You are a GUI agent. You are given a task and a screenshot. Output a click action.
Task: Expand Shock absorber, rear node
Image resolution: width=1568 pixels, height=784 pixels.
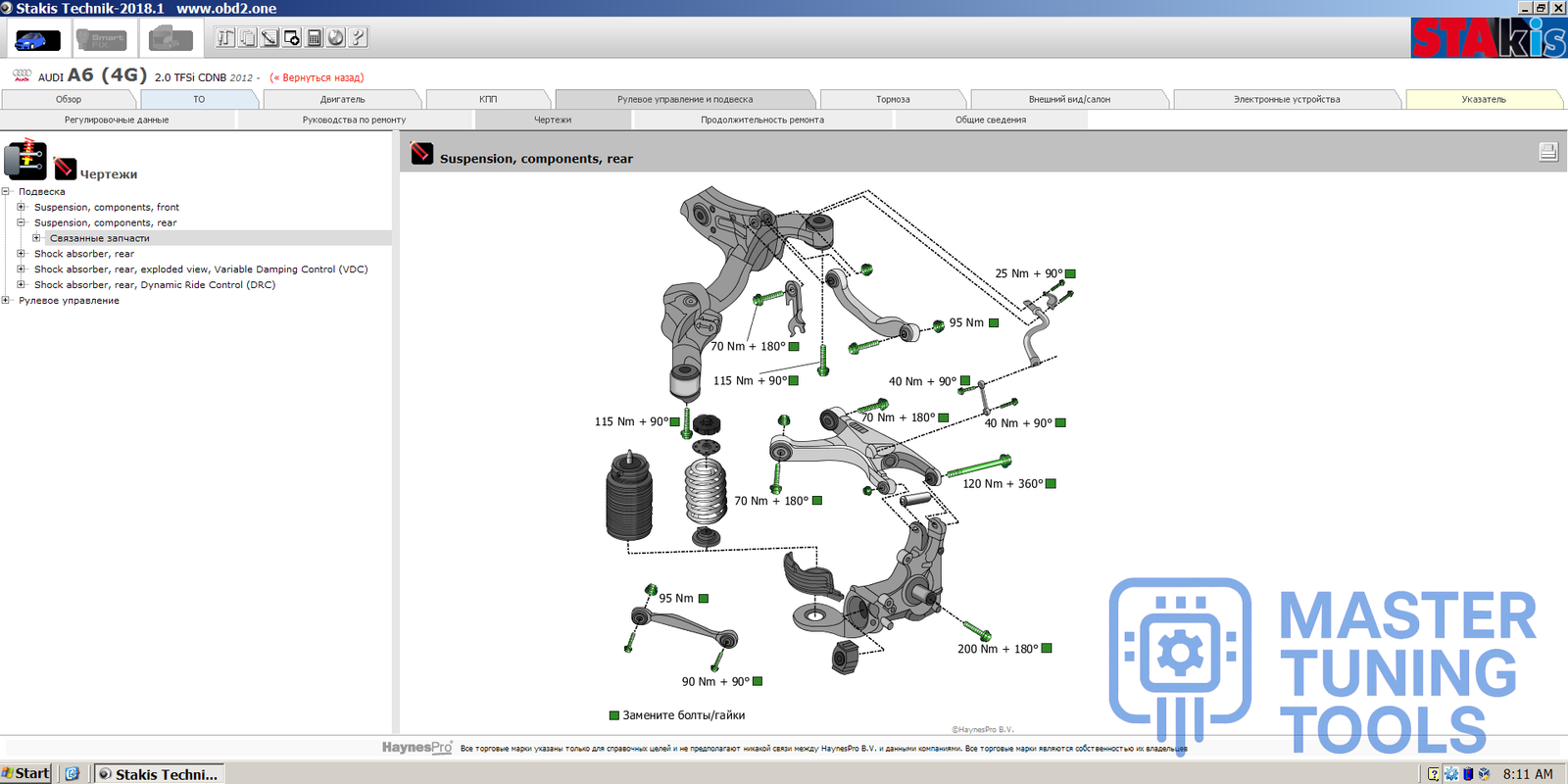point(21,254)
